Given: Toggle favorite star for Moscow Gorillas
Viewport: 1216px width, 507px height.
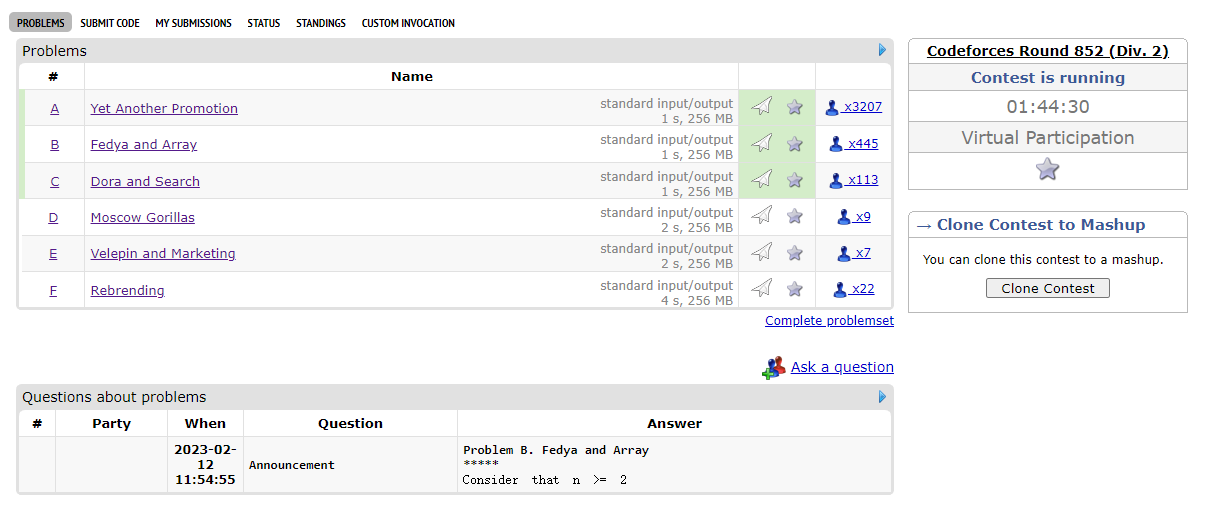Looking at the screenshot, I should click(x=795, y=216).
